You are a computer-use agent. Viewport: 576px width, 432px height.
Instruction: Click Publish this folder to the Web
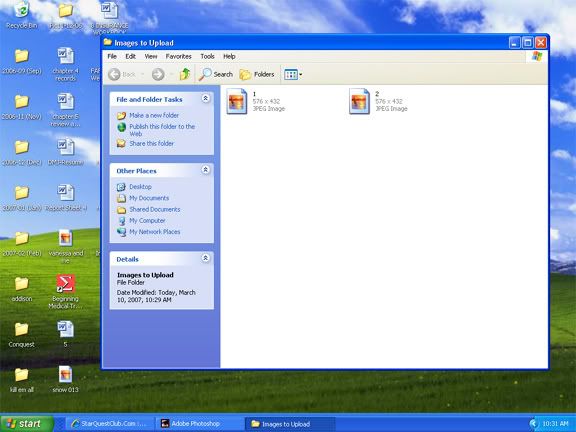click(162, 130)
